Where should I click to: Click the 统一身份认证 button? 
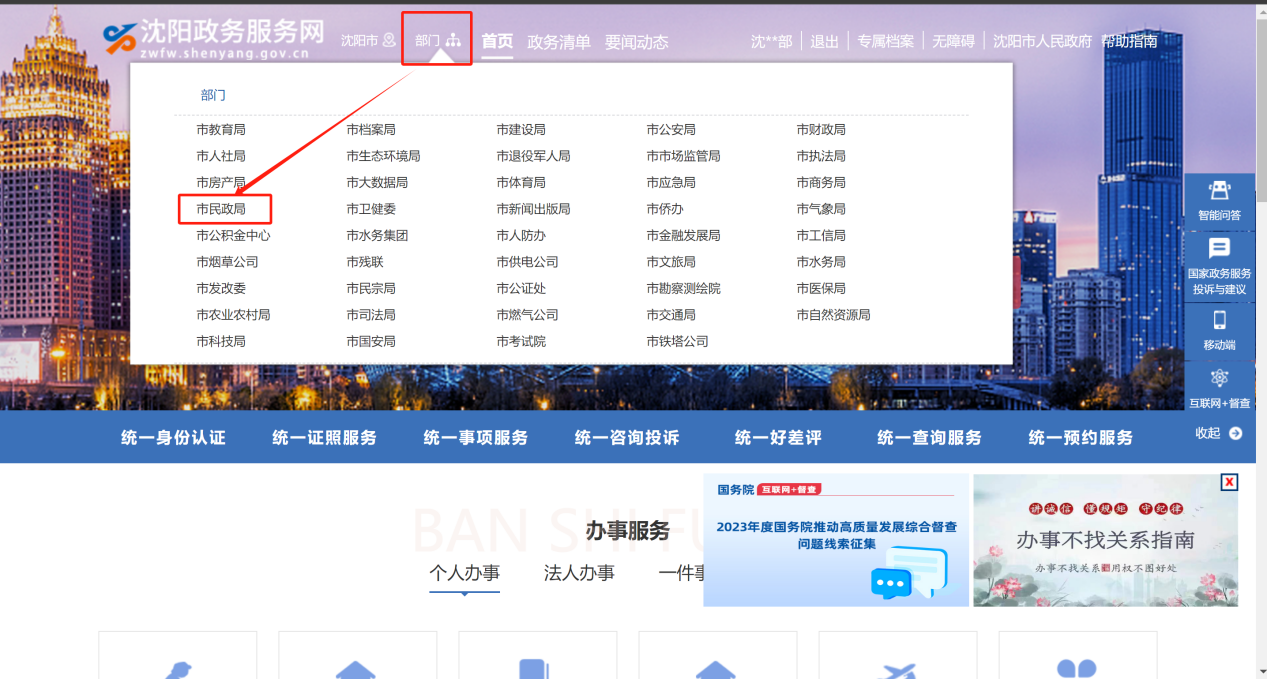(173, 438)
